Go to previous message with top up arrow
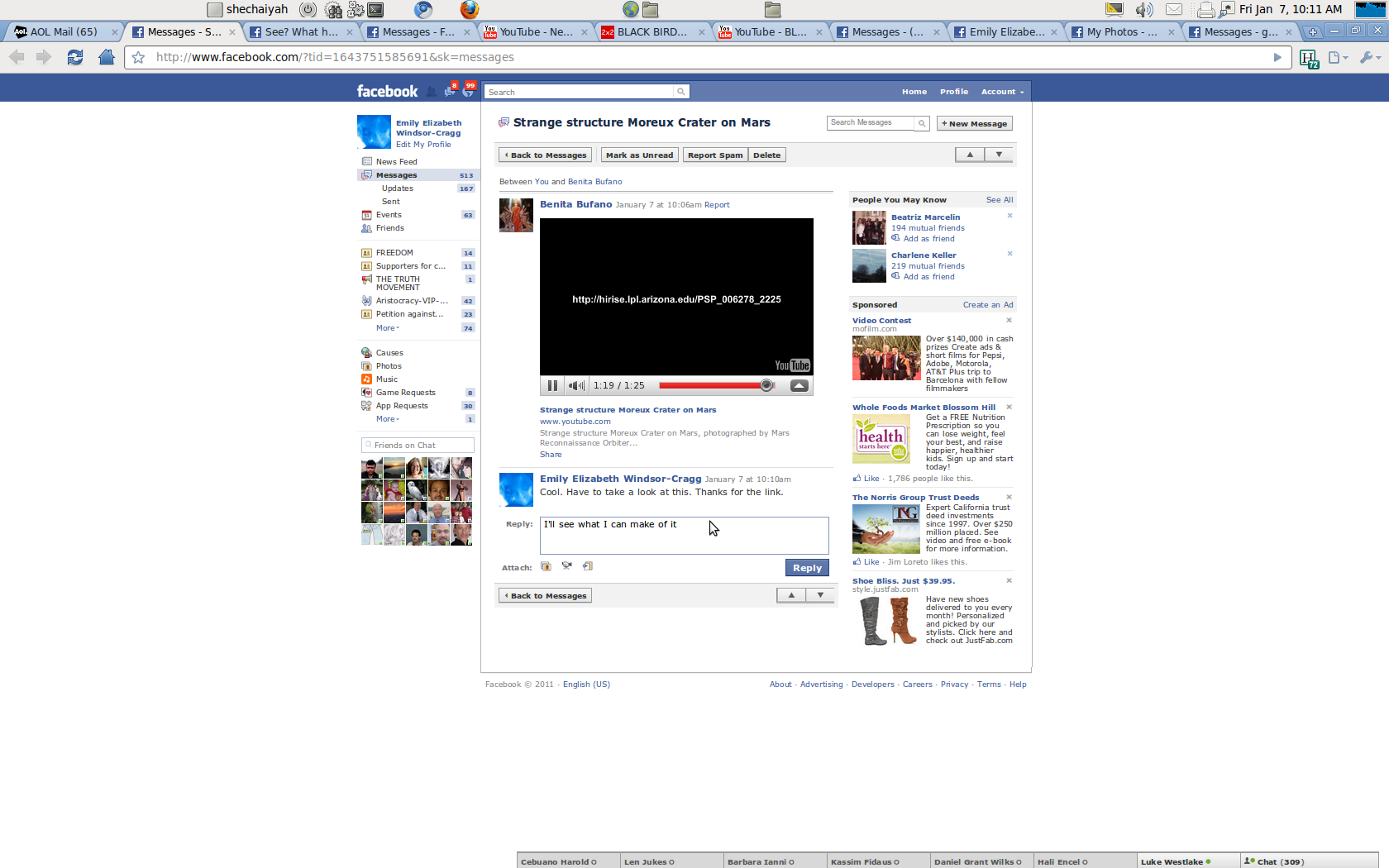This screenshot has height=868, width=1389. pos(970,155)
